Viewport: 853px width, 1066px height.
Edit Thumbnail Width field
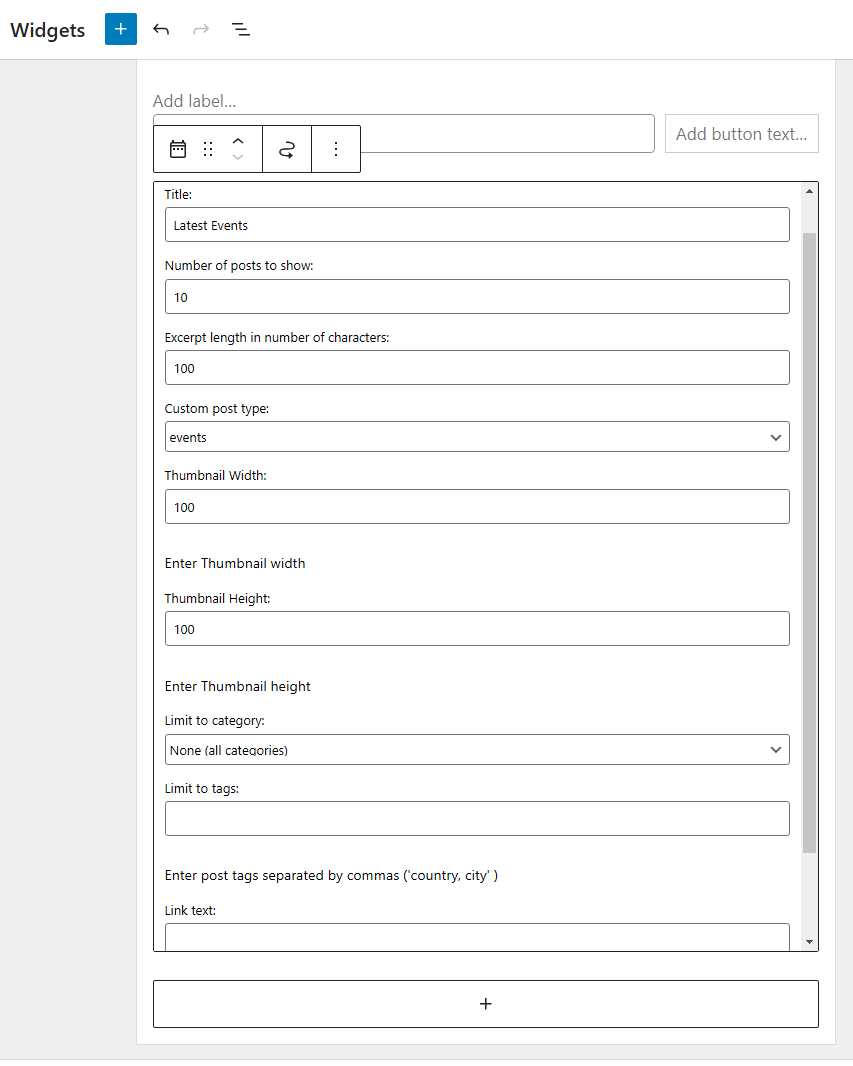click(477, 506)
